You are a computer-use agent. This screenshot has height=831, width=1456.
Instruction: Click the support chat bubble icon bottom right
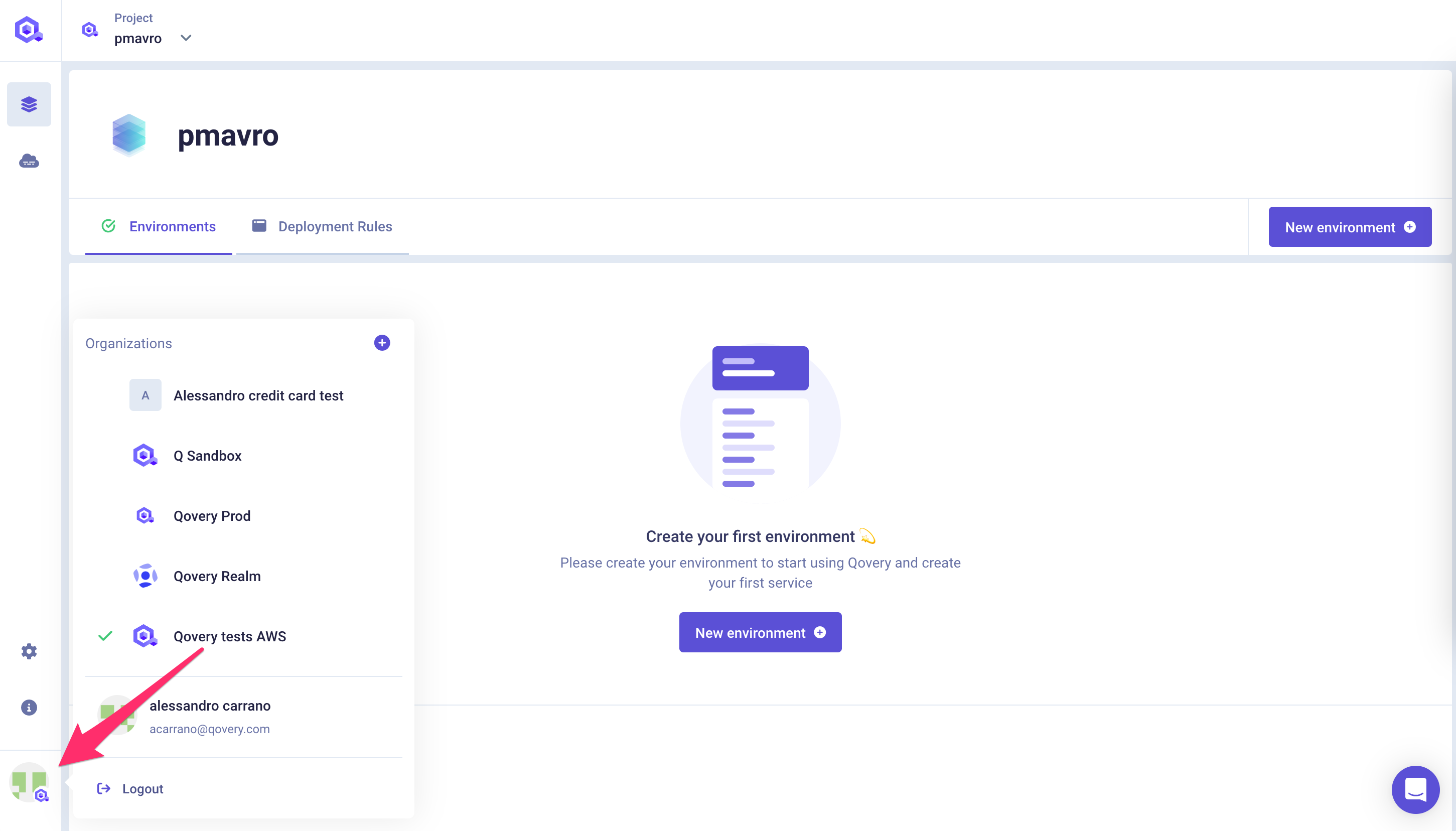tap(1416, 789)
